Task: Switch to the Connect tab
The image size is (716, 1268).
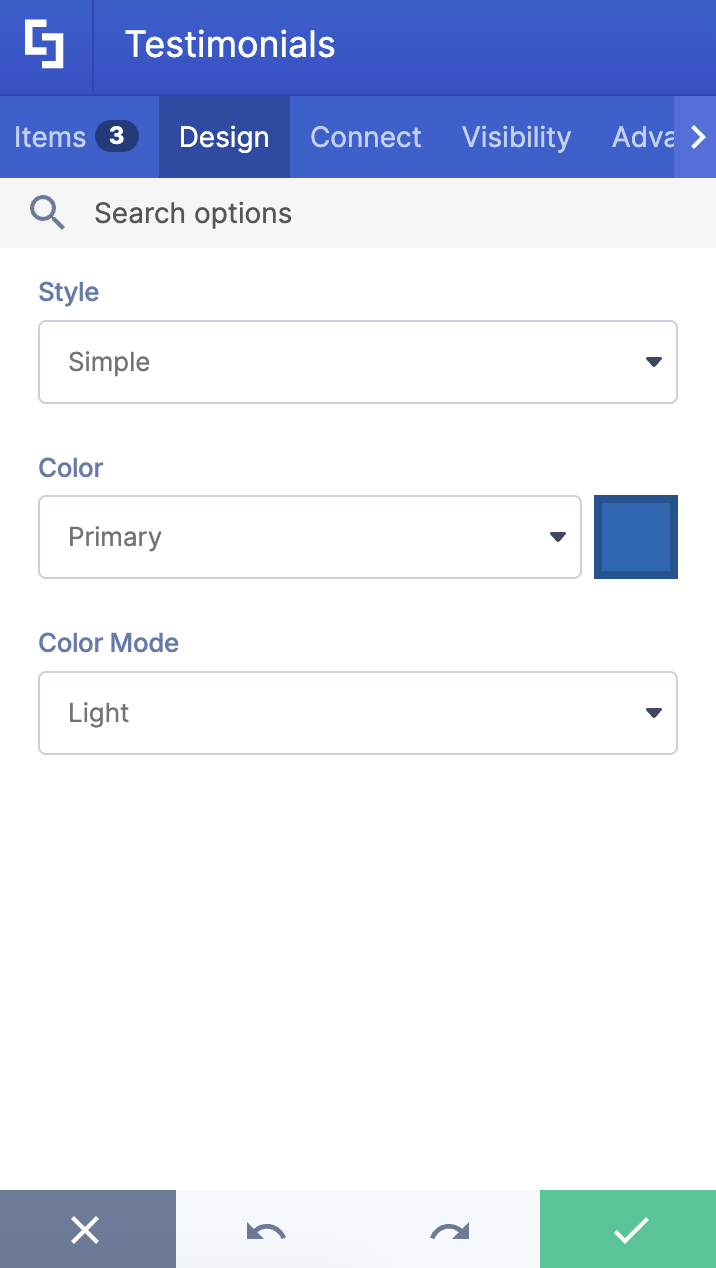Action: [x=365, y=136]
